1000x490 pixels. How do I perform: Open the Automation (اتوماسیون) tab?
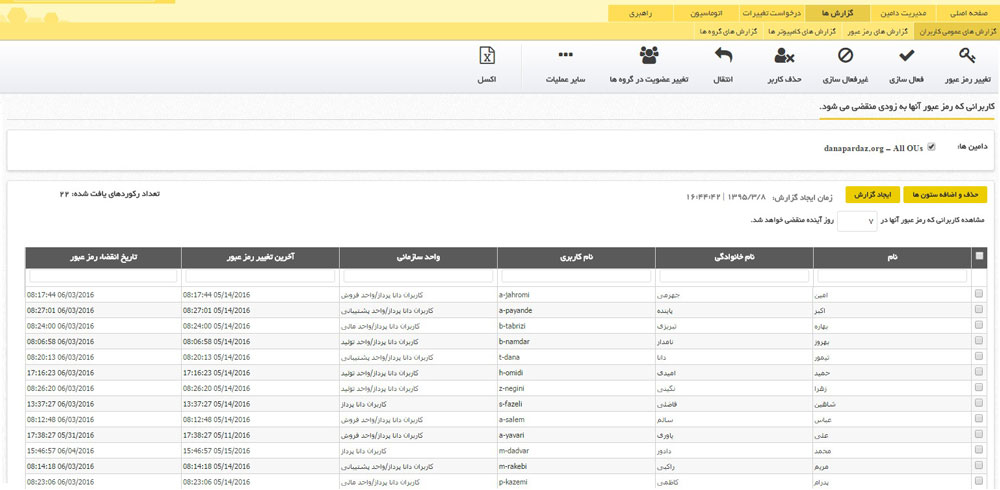coord(707,13)
